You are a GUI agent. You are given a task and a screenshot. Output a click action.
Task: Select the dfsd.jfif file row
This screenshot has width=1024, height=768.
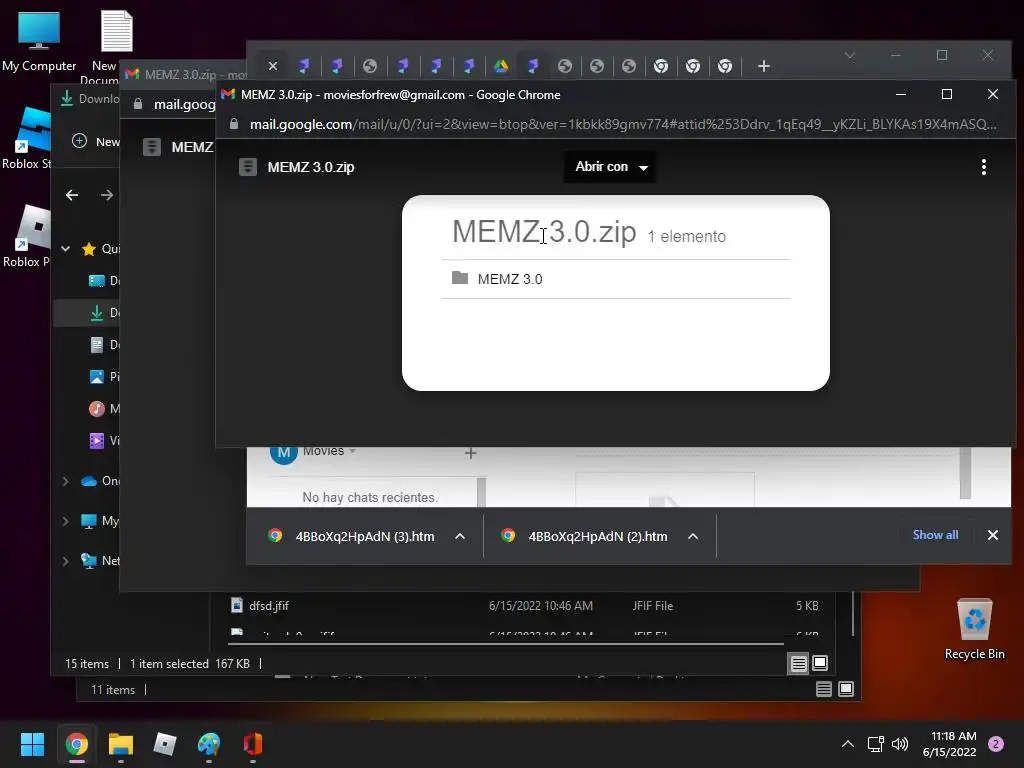(524, 606)
